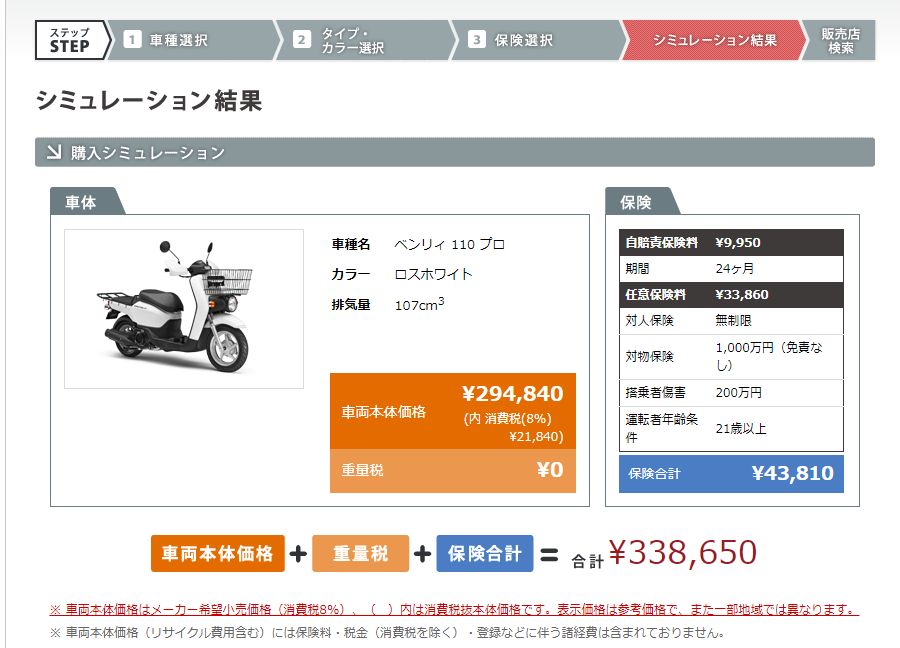Click the model name ベンリィ 110 プロ
900x648 pixels.
pyautogui.click(x=449, y=245)
